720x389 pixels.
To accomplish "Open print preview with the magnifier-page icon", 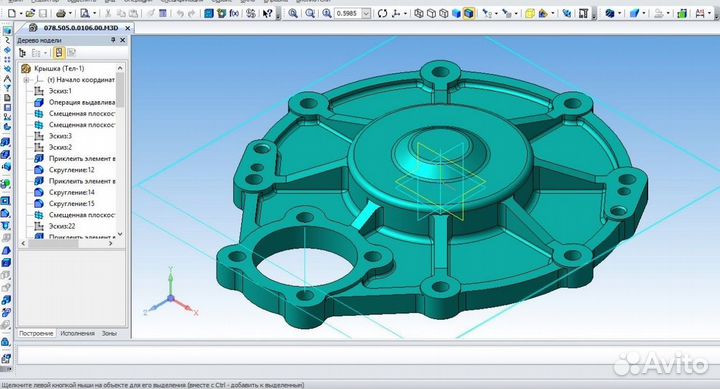I will [x=85, y=13].
